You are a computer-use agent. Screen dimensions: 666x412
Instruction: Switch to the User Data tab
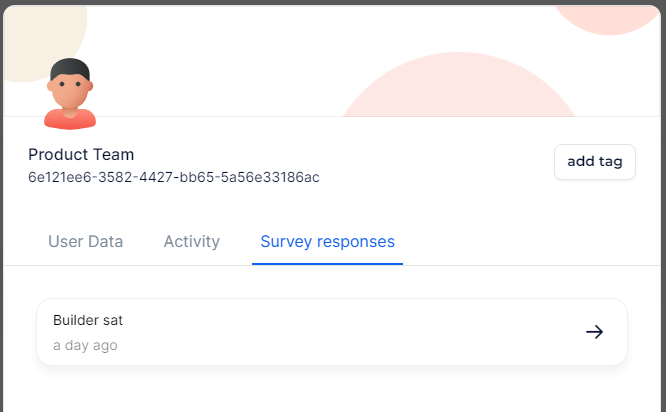tap(86, 241)
